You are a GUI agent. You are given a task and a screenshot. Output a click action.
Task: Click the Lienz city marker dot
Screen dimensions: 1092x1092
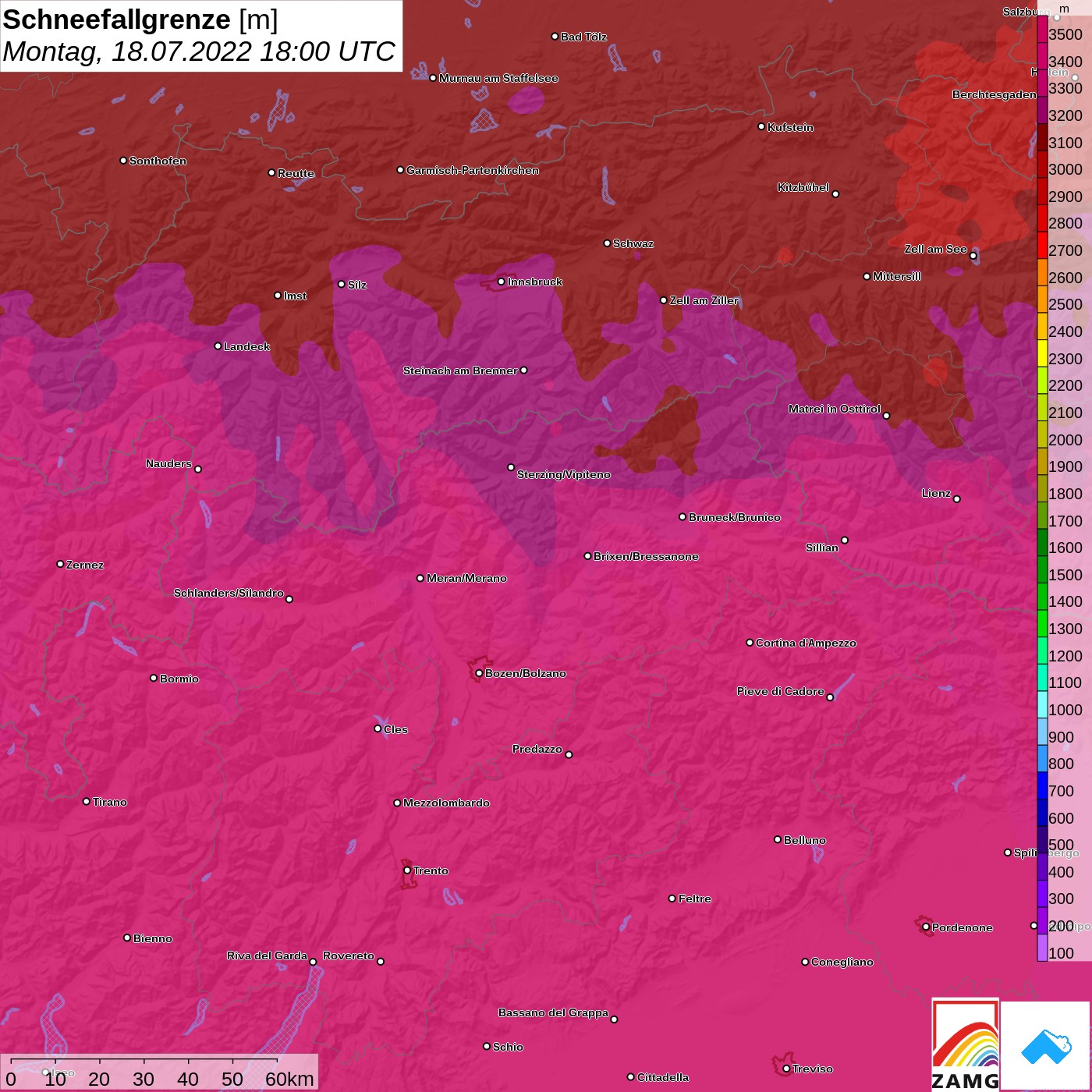[x=957, y=499]
